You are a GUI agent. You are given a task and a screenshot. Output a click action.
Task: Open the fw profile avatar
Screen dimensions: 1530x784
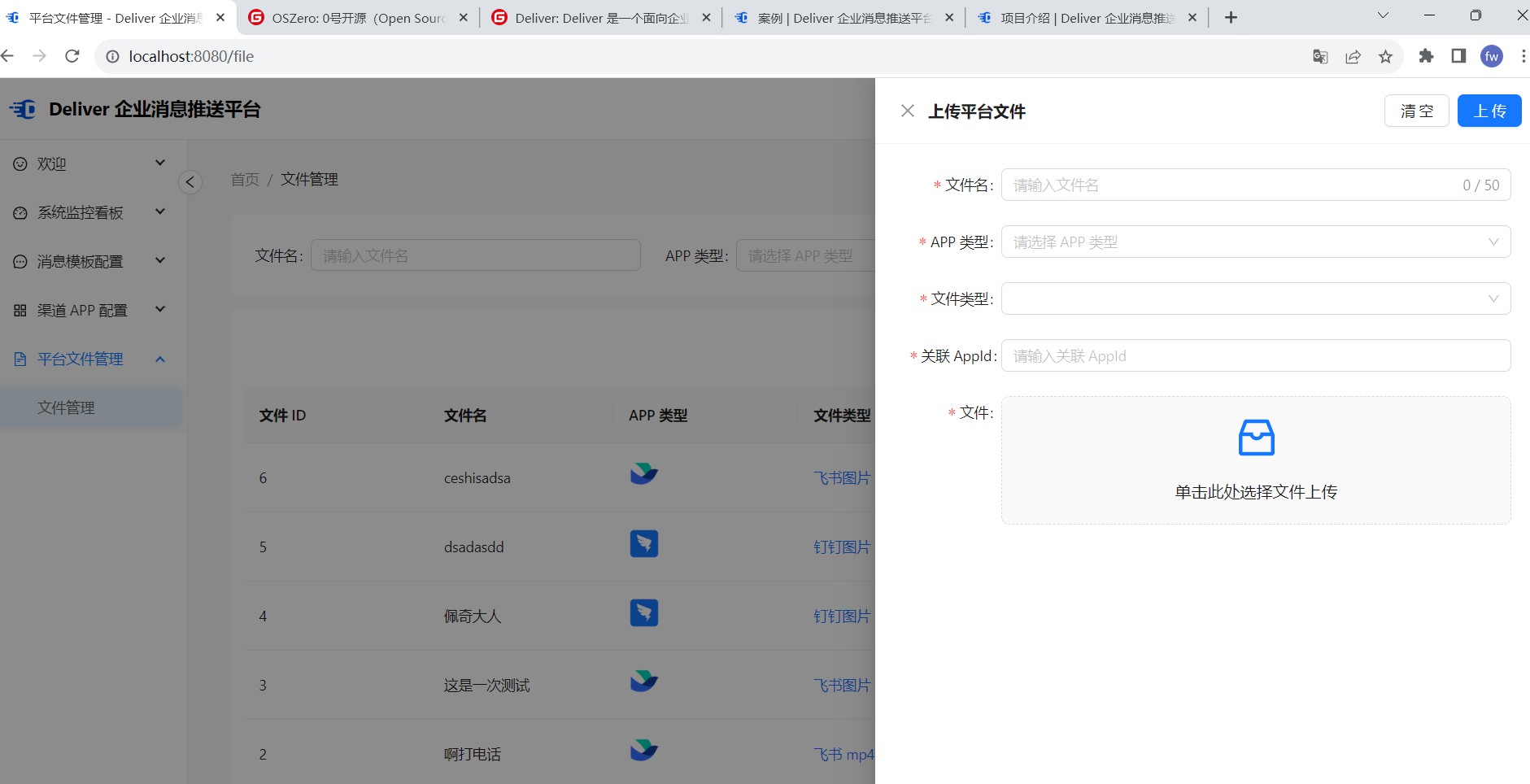coord(1492,56)
